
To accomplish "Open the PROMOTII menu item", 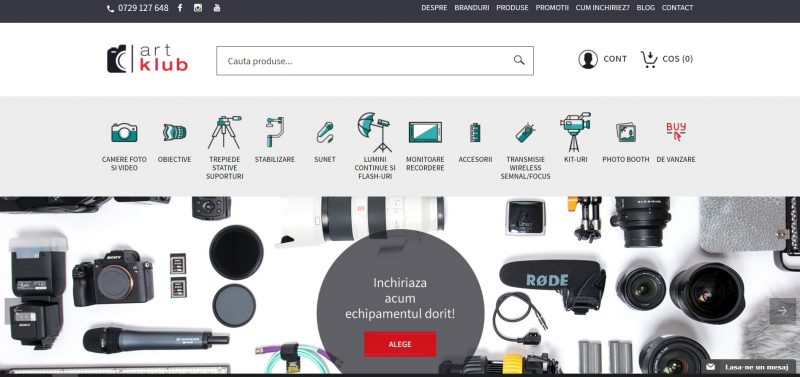I will click(552, 8).
